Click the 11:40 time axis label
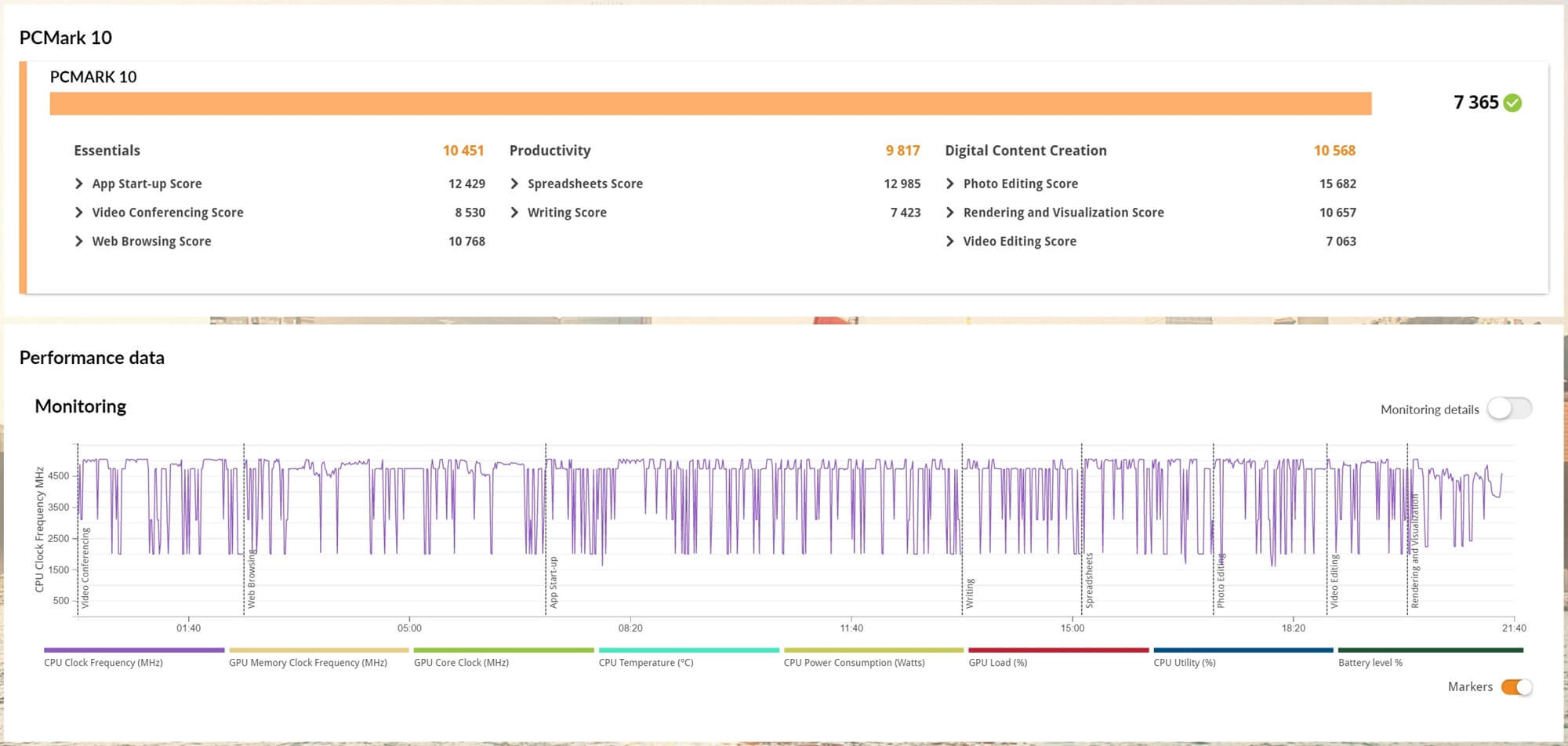Viewport: 1568px width, 746px height. coord(851,628)
